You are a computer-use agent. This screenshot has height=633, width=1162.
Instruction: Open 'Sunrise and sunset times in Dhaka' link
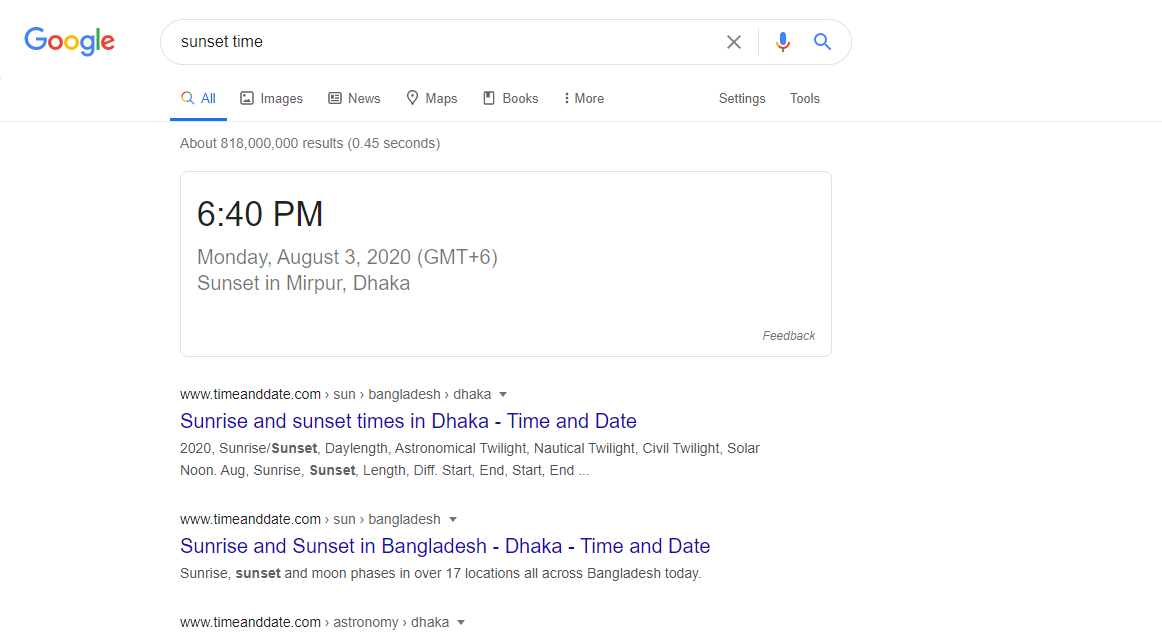408,421
